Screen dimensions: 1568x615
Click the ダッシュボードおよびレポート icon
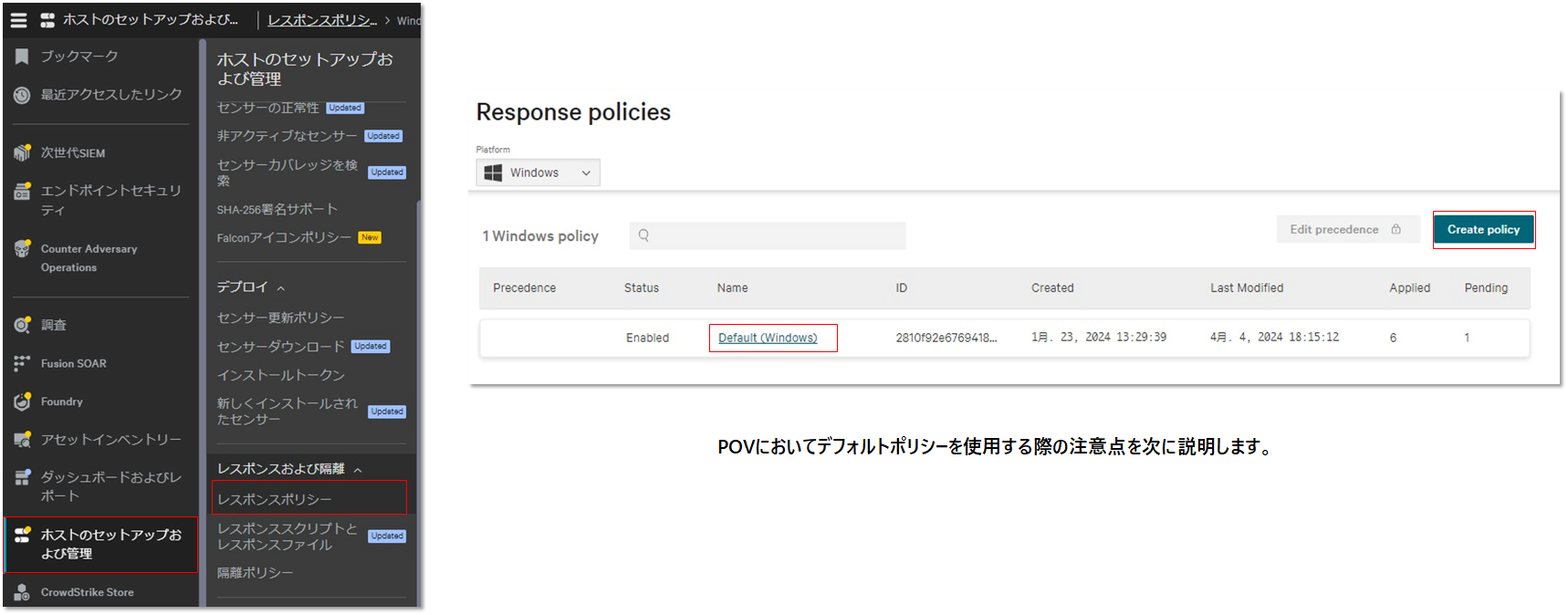pyautogui.click(x=22, y=477)
